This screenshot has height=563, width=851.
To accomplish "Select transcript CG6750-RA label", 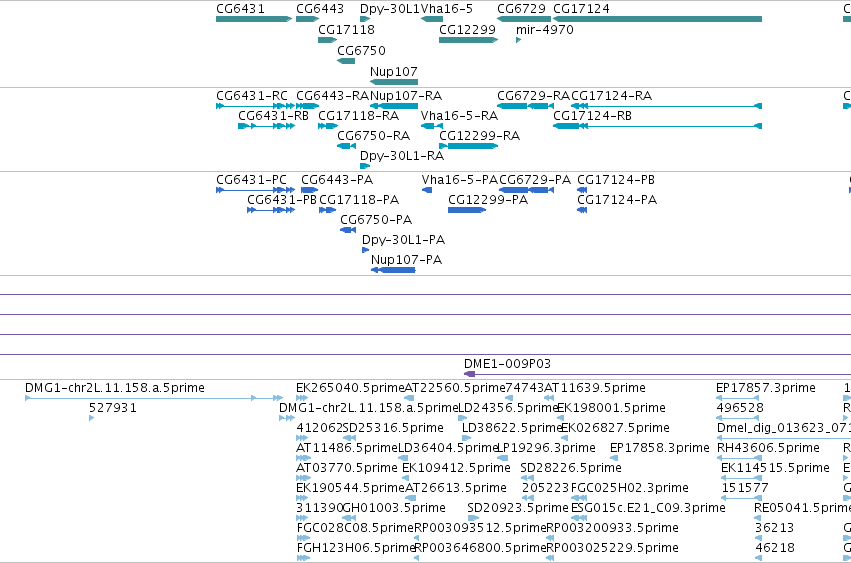I will point(373,136).
